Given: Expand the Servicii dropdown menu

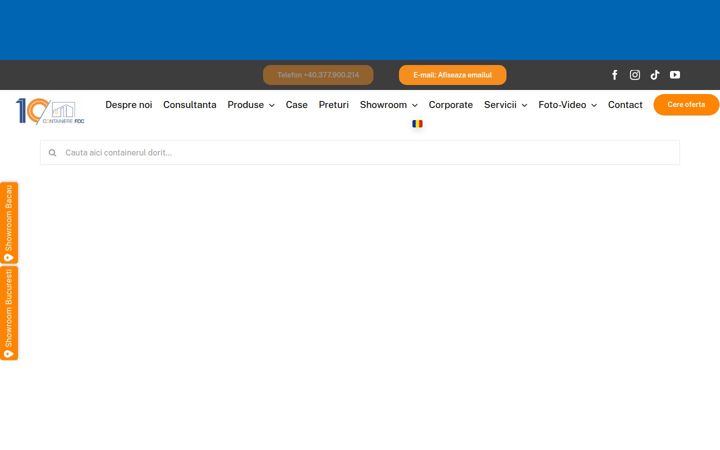Looking at the screenshot, I should [505, 105].
